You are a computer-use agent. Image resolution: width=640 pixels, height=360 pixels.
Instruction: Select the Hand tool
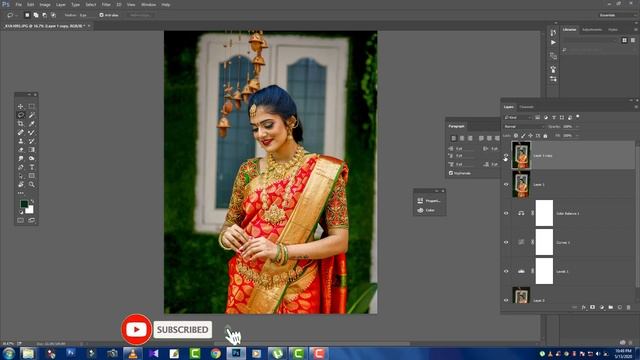[x=20, y=184]
